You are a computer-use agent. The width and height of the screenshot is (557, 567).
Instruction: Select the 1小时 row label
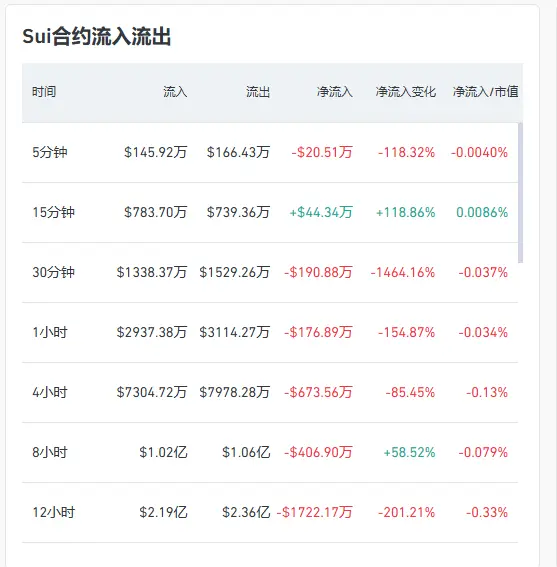(50, 332)
